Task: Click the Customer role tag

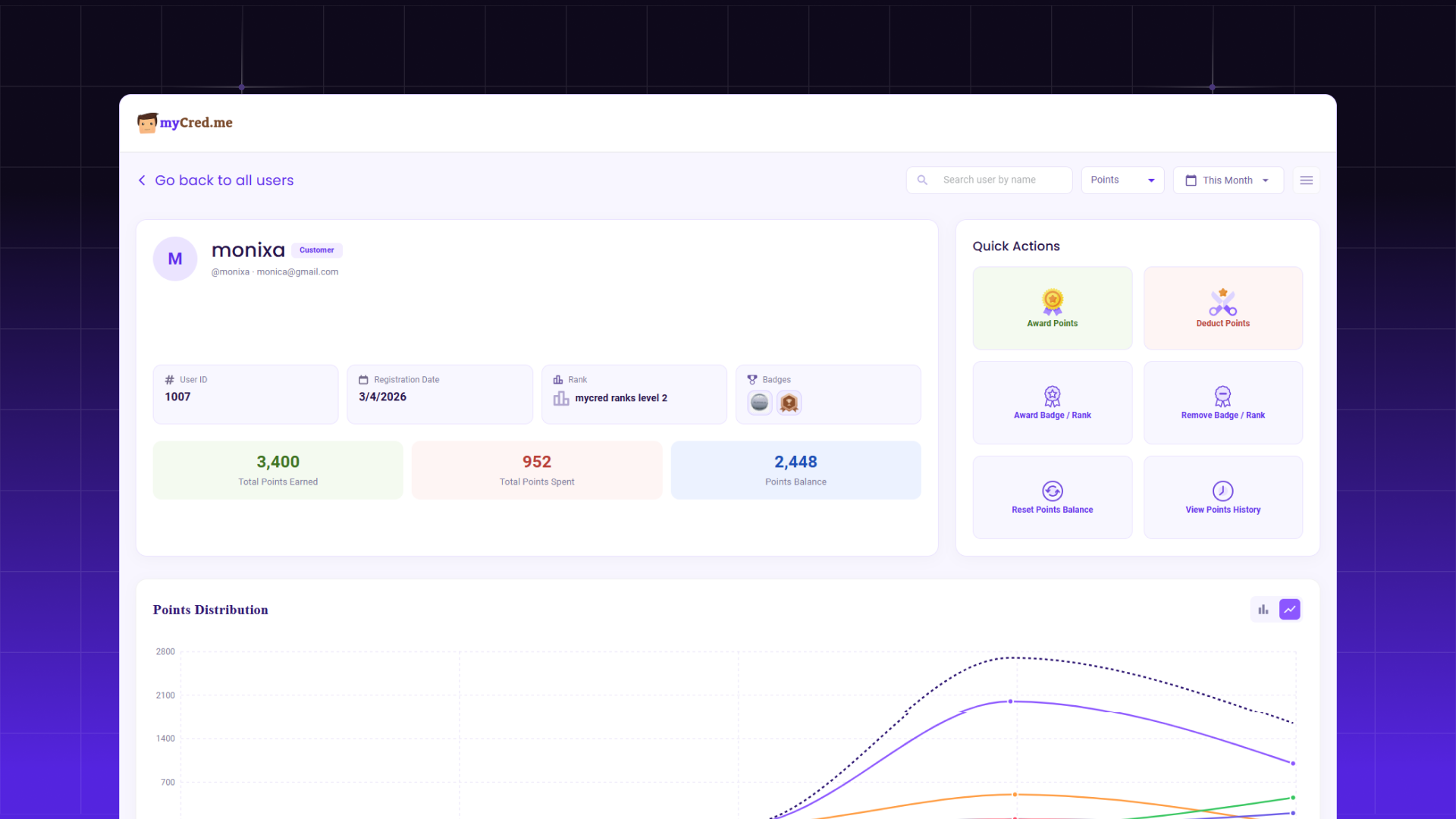Action: (x=316, y=250)
